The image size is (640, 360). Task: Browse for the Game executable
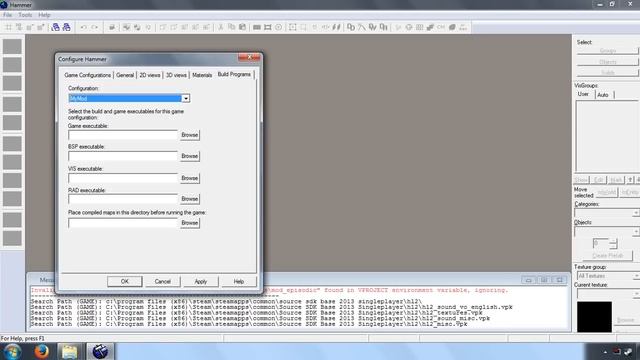[189, 135]
